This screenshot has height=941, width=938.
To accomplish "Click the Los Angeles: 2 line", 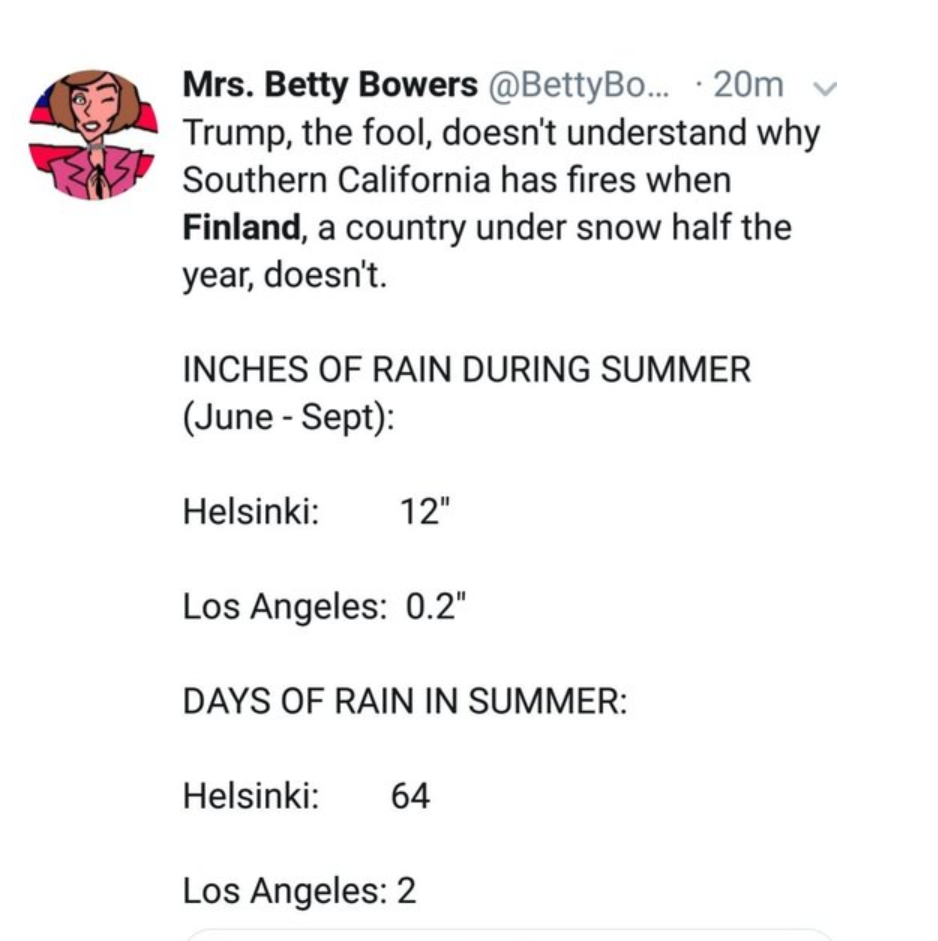I will coord(299,890).
